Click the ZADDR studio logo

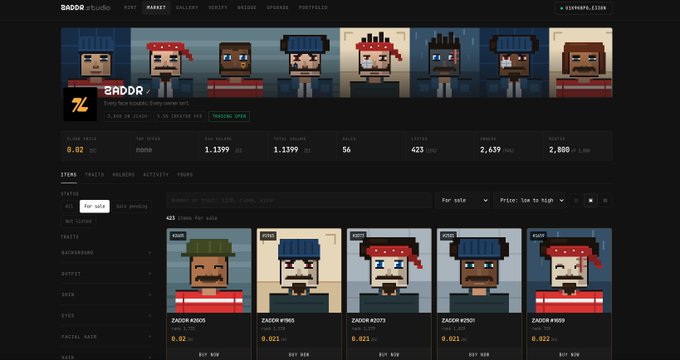pos(85,8)
